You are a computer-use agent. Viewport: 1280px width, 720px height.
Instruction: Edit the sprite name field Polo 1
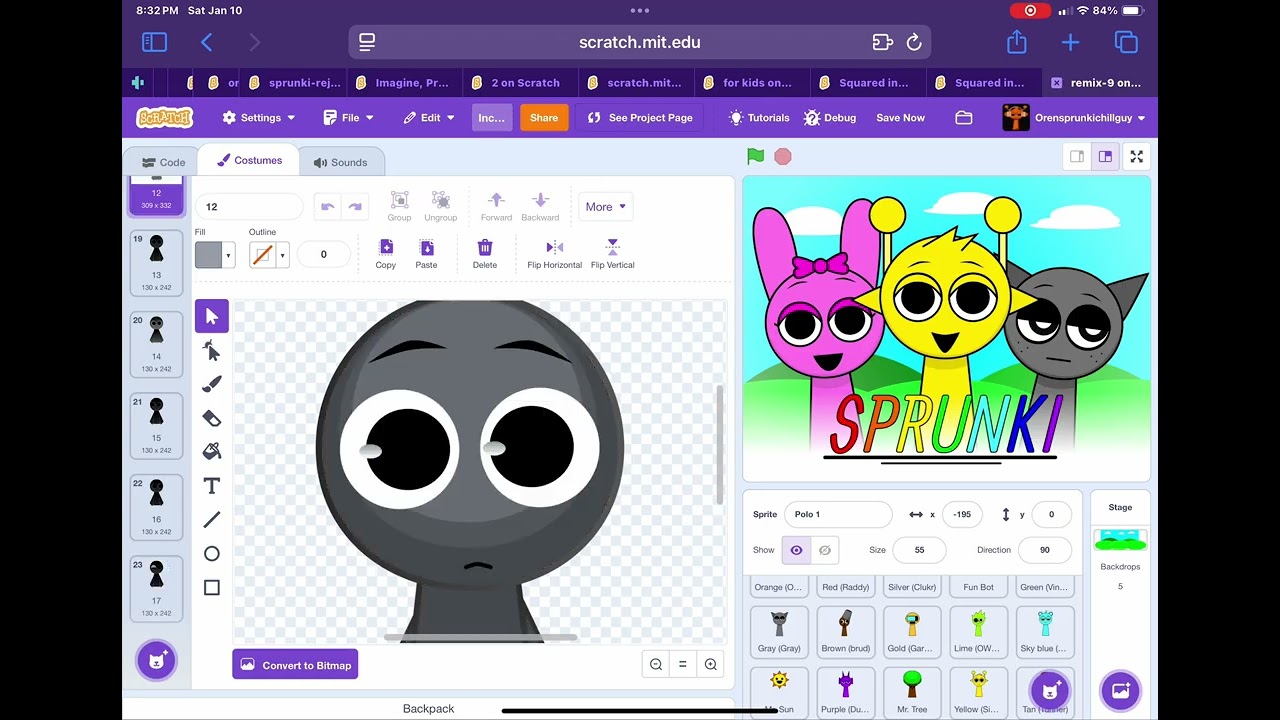pyautogui.click(x=838, y=514)
